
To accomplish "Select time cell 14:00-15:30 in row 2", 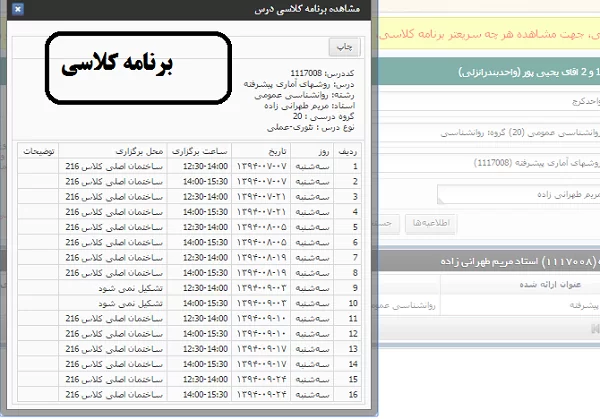I will click(x=199, y=181).
